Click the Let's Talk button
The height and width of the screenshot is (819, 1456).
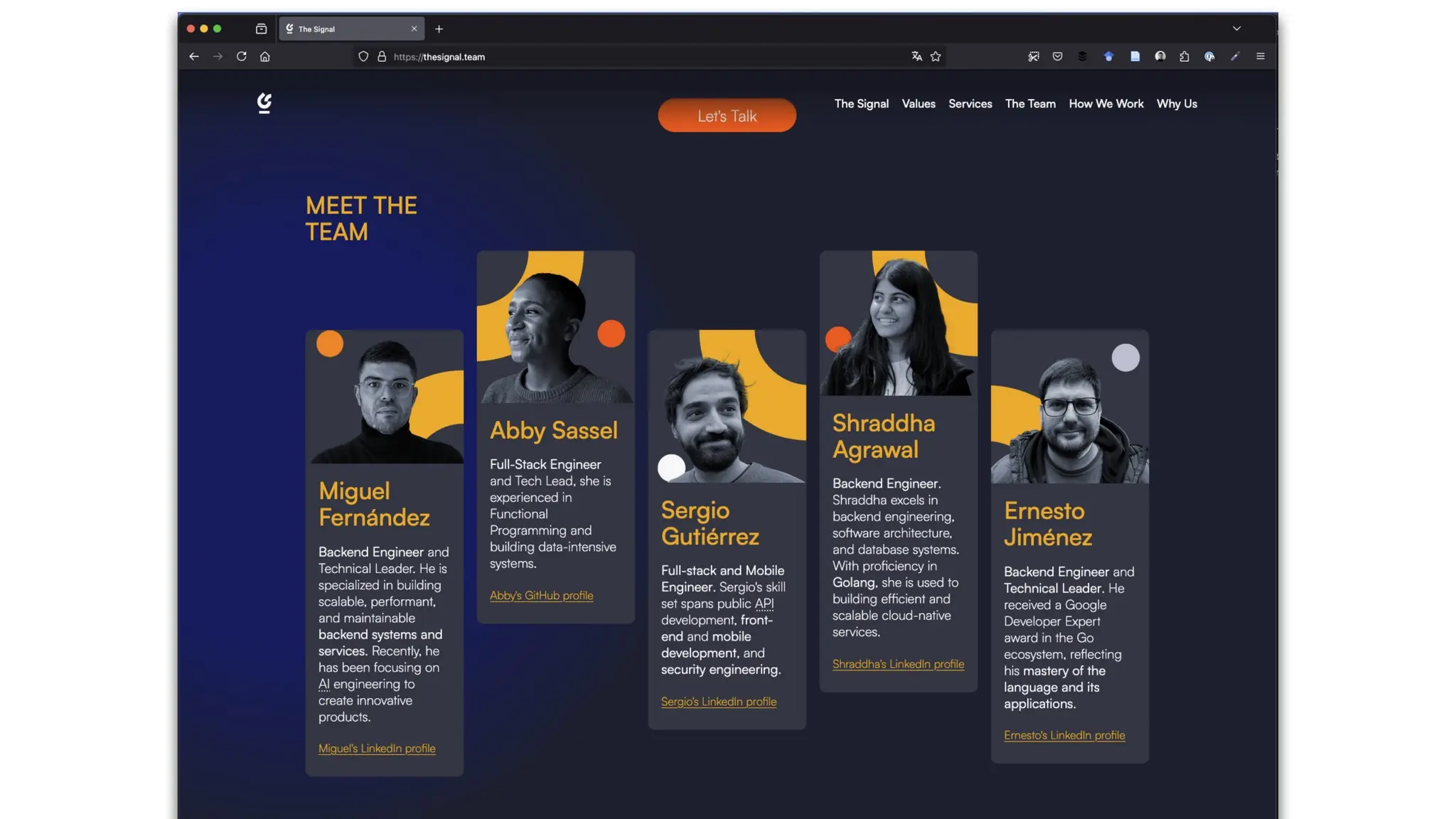point(727,115)
